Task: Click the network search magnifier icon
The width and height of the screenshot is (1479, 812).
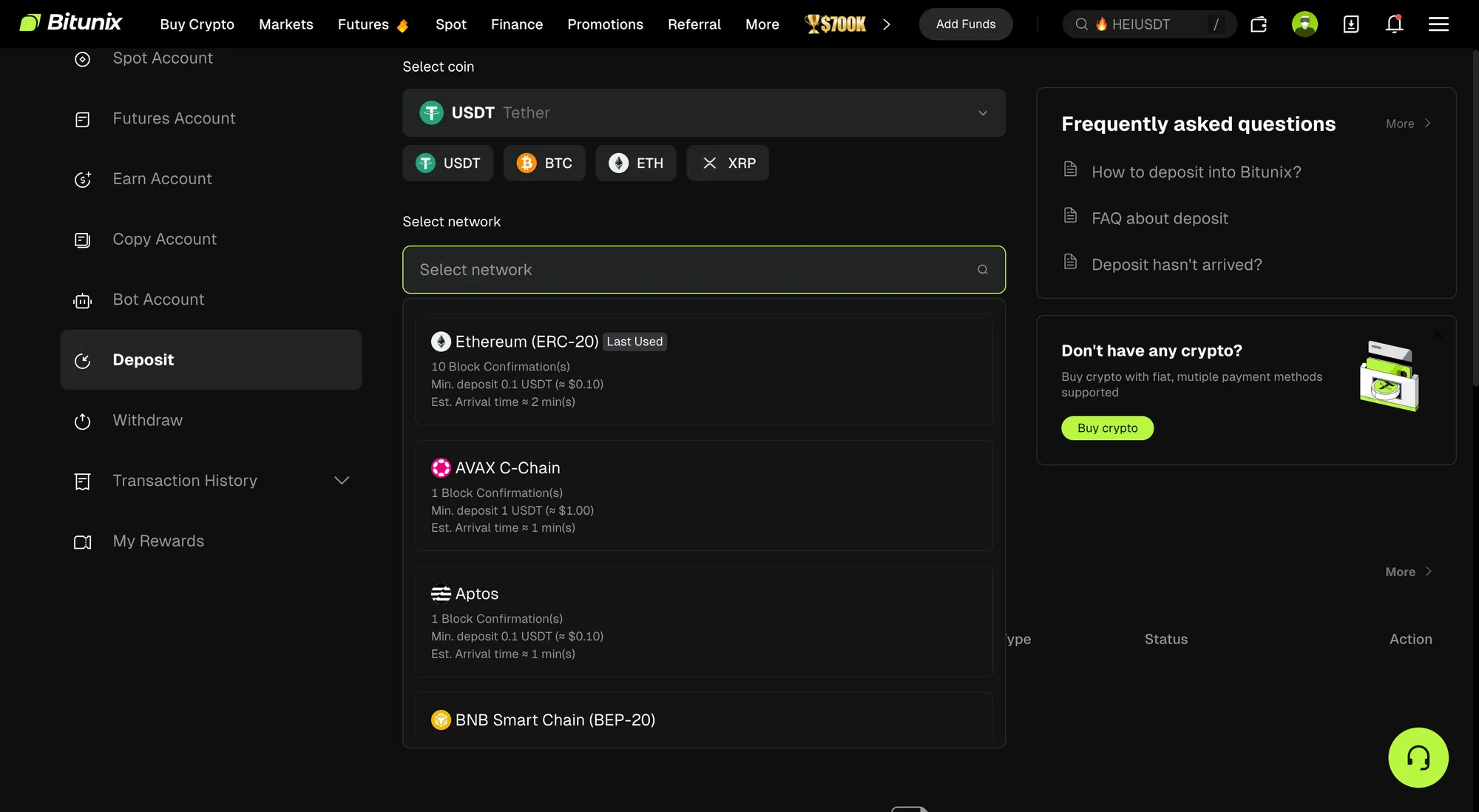Action: 982,270
